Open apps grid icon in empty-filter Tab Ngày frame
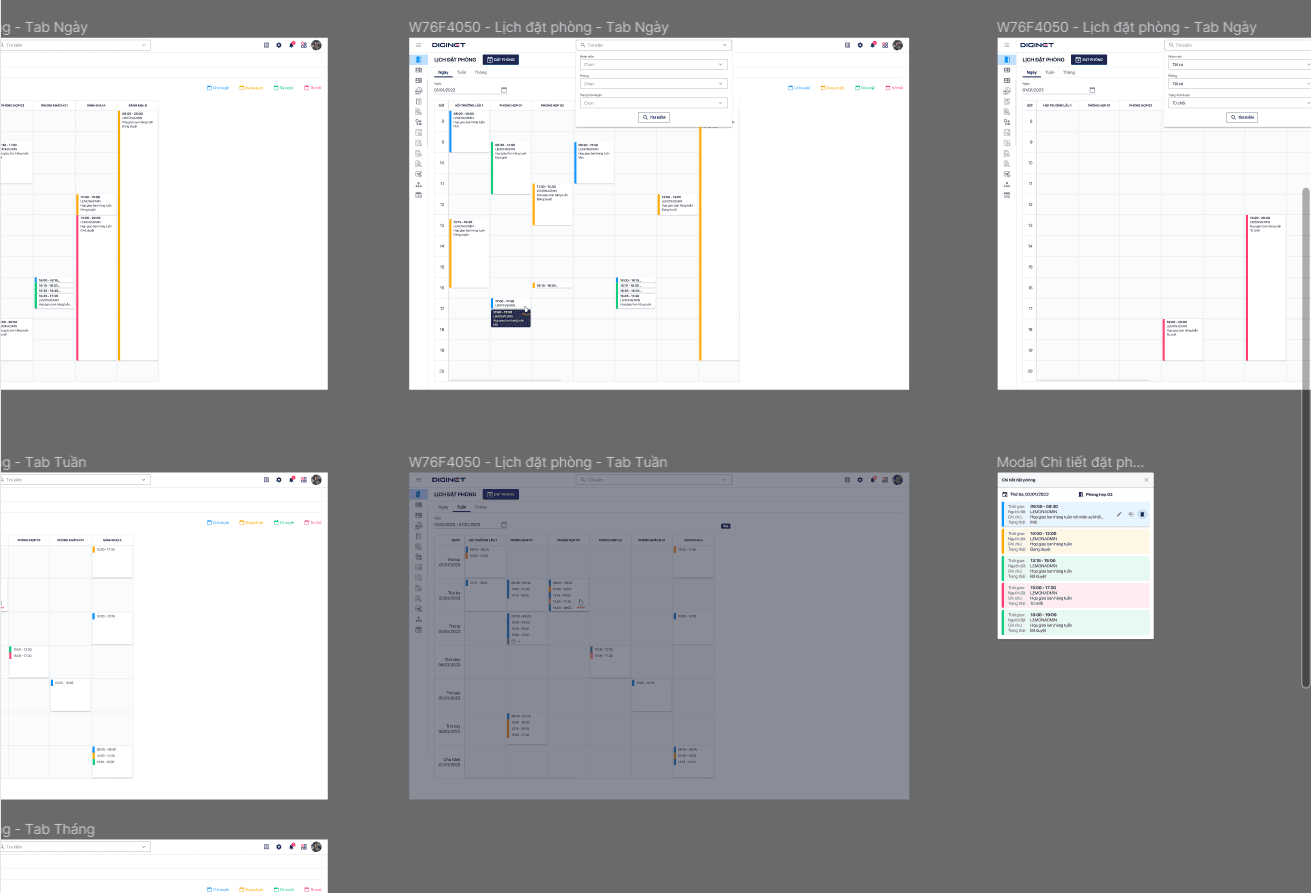This screenshot has width=1311, height=893. coord(885,45)
